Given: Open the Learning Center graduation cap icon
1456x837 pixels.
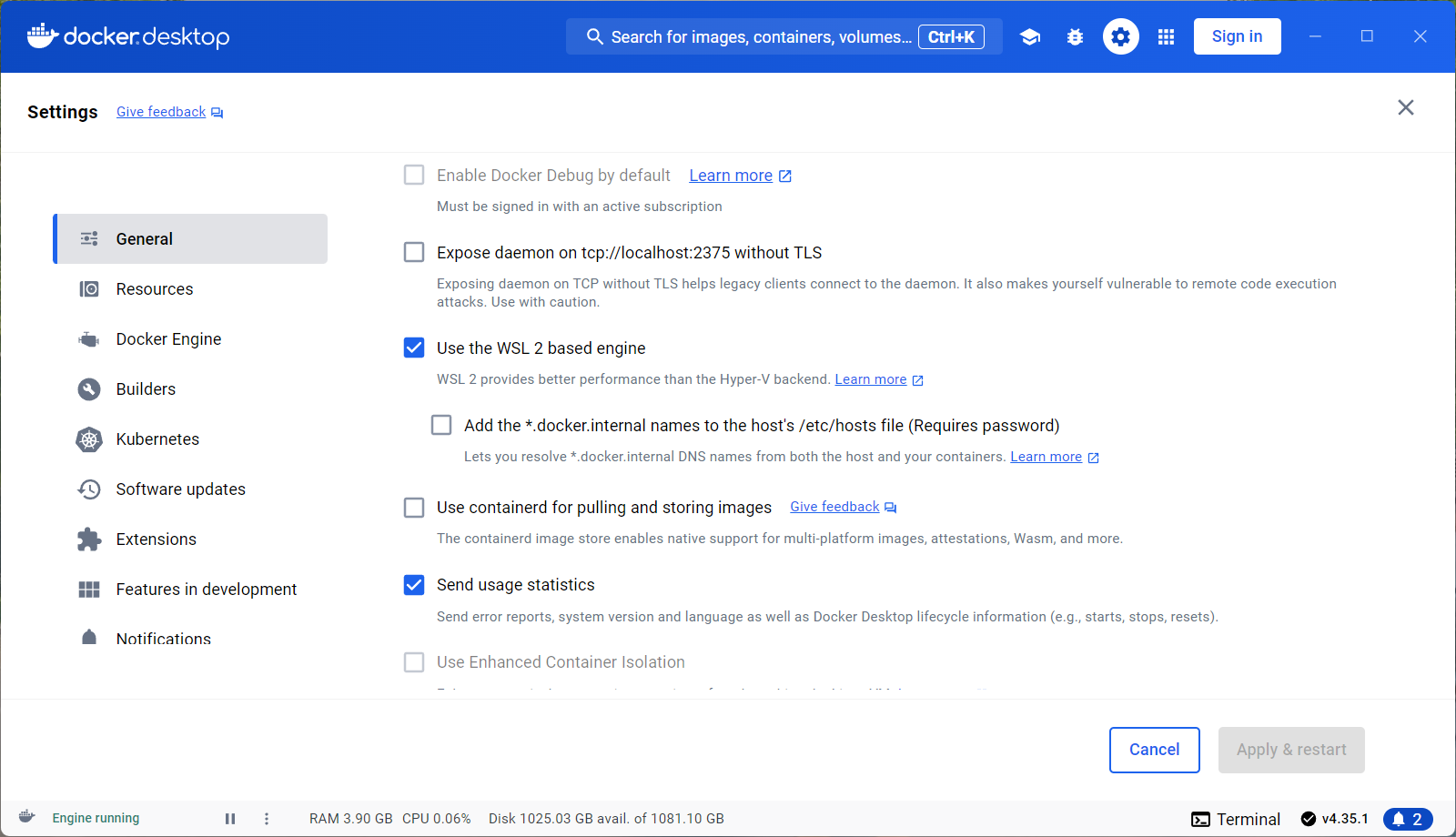Looking at the screenshot, I should (1030, 36).
